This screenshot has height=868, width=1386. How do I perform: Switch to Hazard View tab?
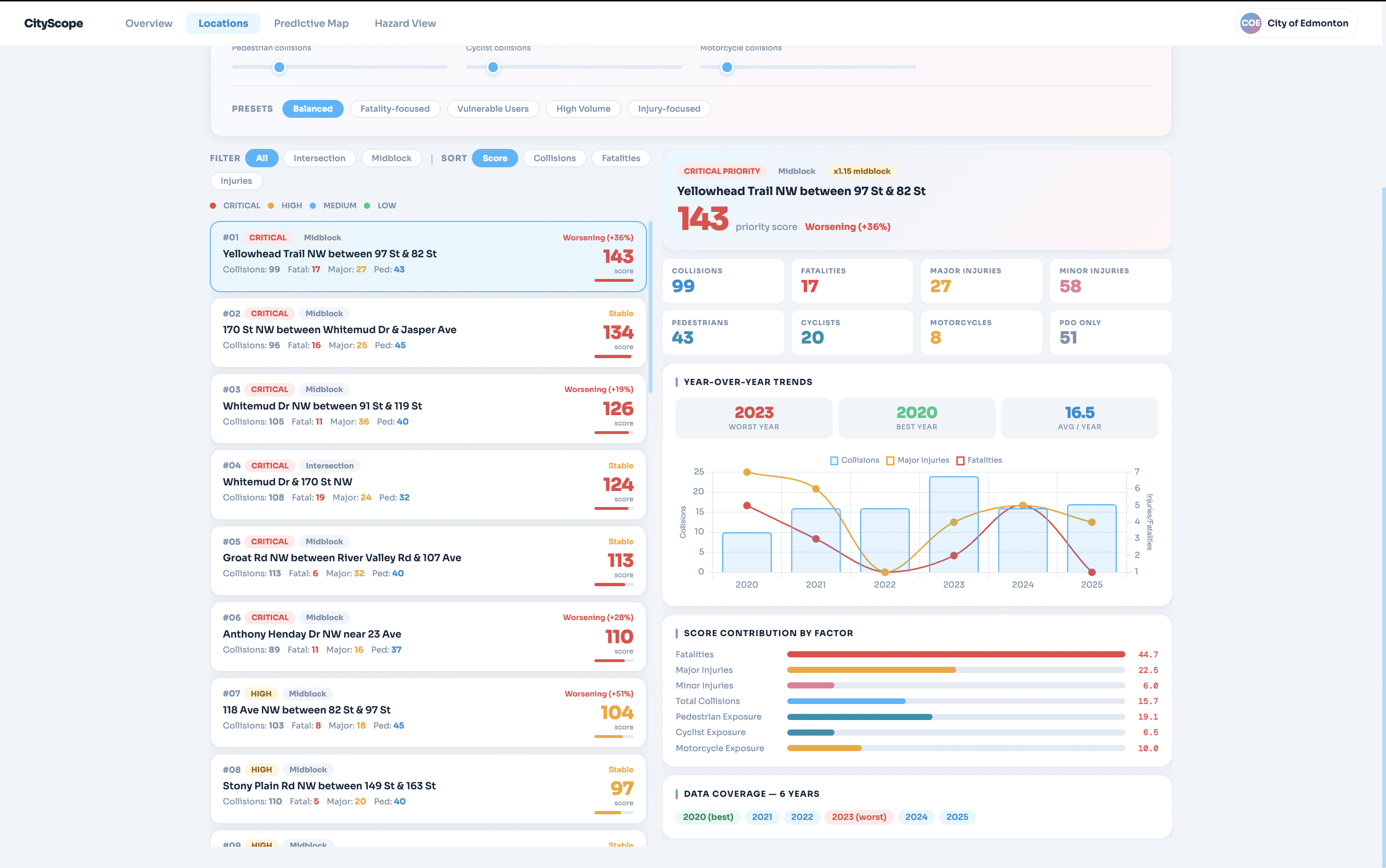405,24
